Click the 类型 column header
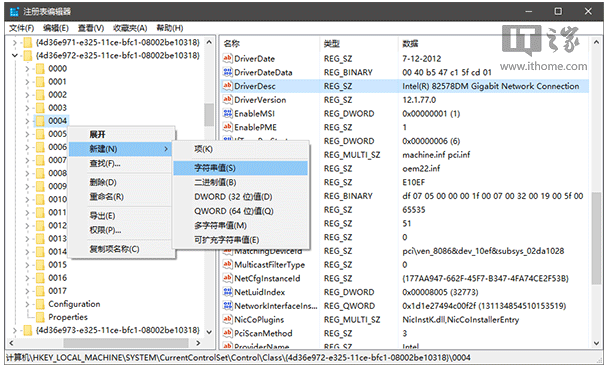Screen dimensions: 606x368 (332, 44)
